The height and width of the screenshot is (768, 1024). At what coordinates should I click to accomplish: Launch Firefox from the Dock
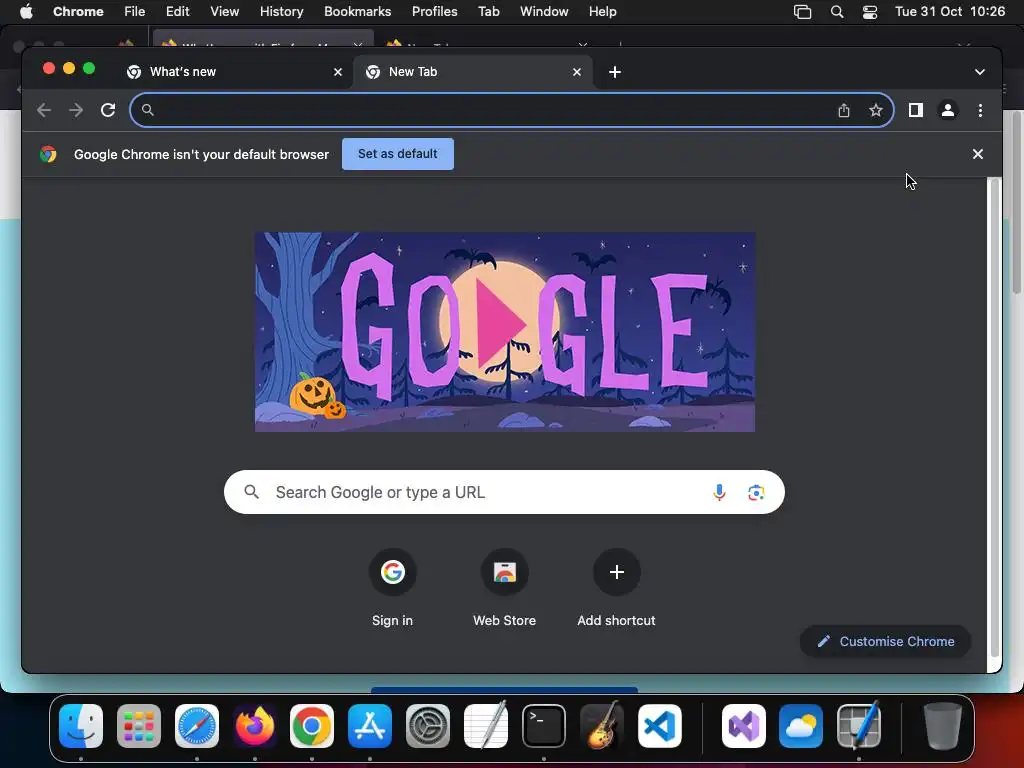click(x=255, y=726)
